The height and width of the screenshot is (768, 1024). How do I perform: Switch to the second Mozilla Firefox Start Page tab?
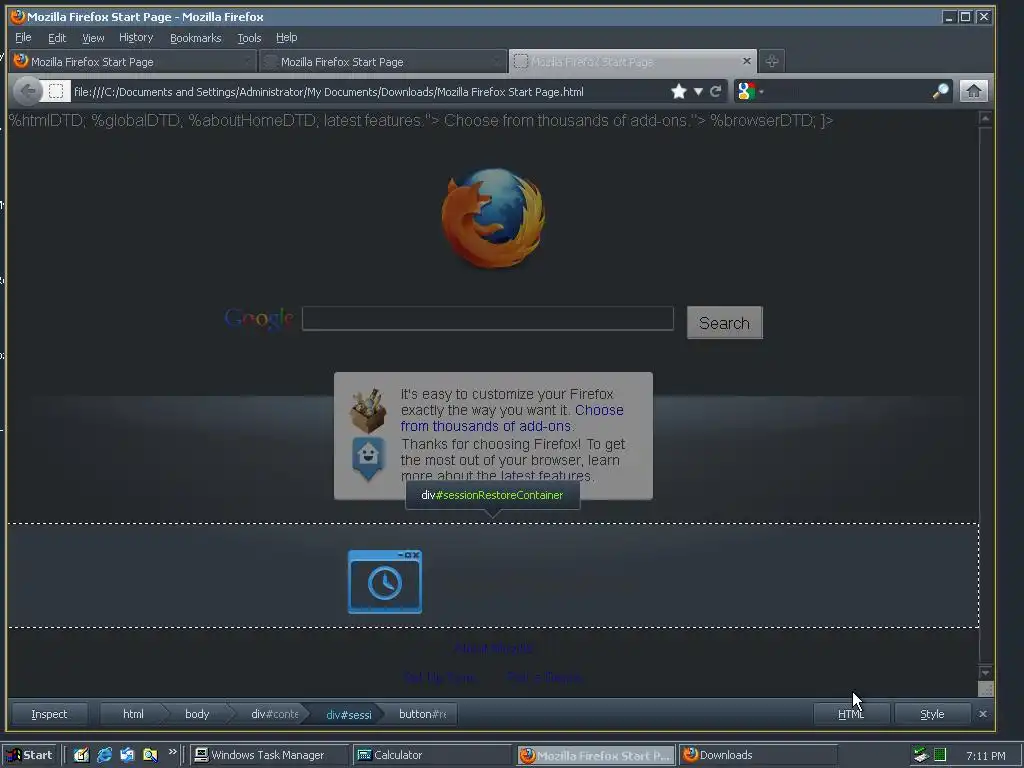(383, 61)
